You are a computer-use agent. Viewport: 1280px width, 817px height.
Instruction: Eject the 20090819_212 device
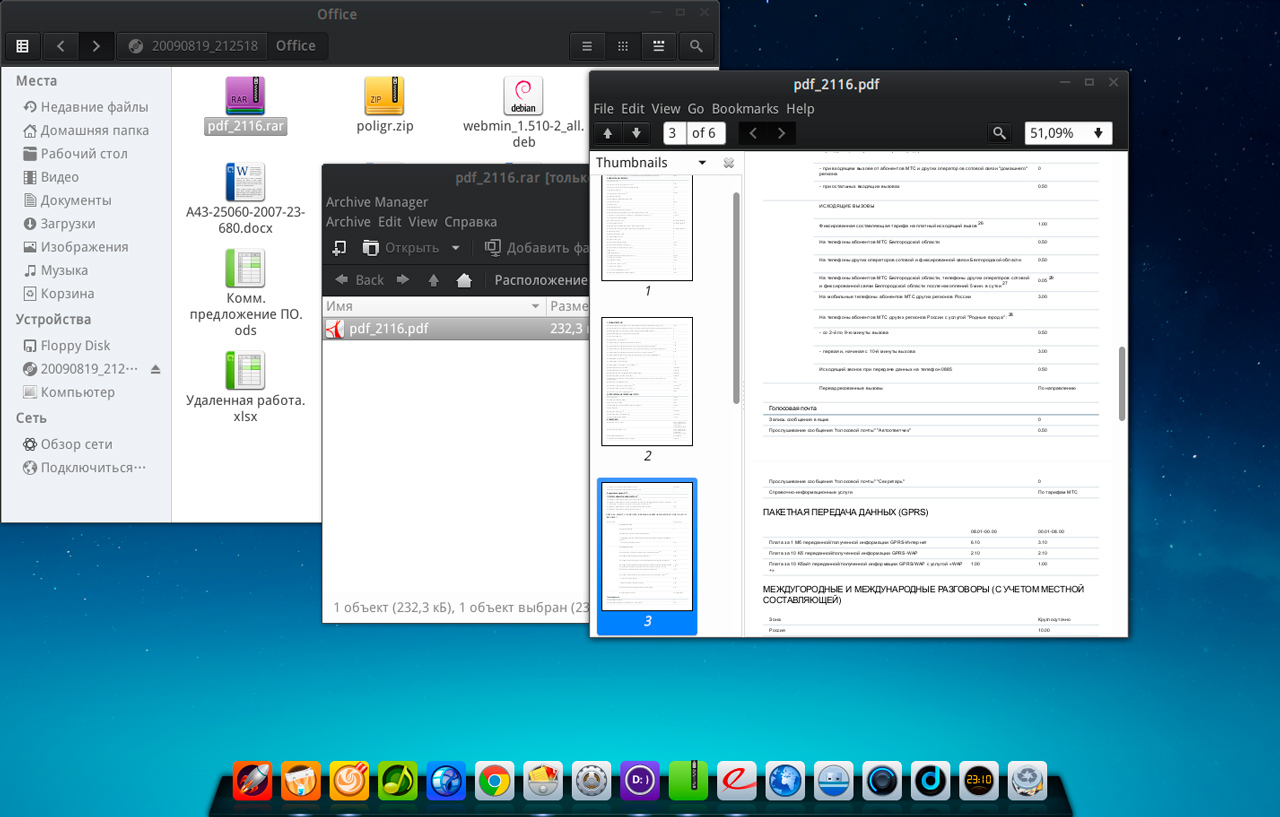(155, 369)
